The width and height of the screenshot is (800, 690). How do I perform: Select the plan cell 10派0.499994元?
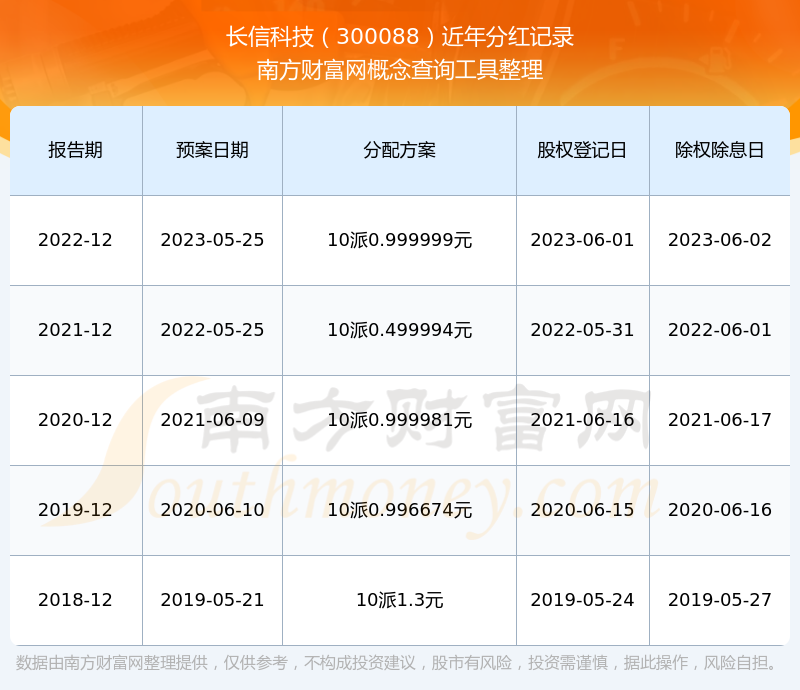tap(399, 330)
